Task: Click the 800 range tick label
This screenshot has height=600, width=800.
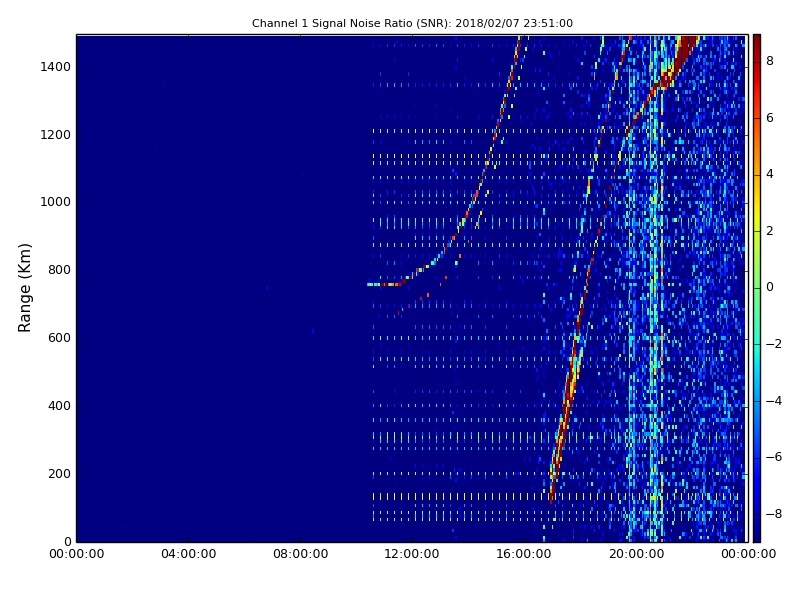Action: [59, 270]
